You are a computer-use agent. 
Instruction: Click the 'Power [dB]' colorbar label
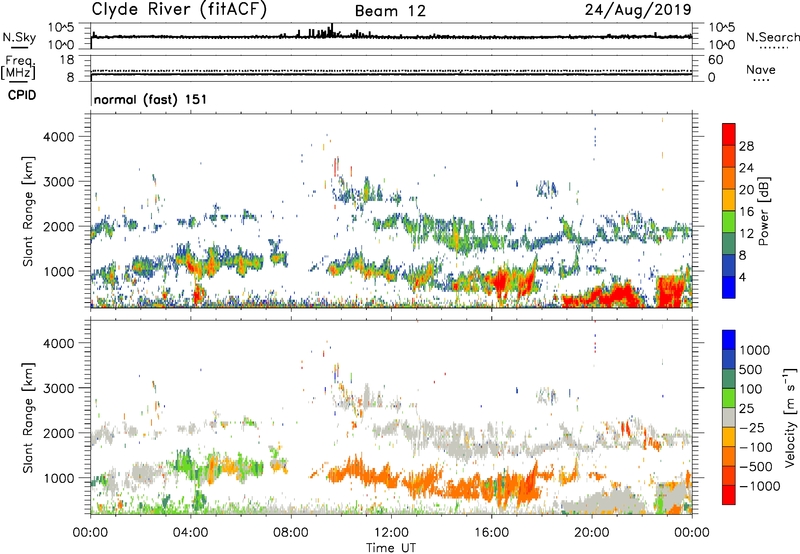click(x=763, y=211)
